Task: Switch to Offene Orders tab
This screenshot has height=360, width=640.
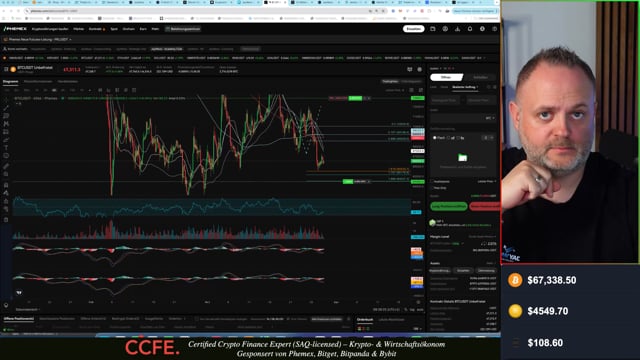Action: pos(93,319)
